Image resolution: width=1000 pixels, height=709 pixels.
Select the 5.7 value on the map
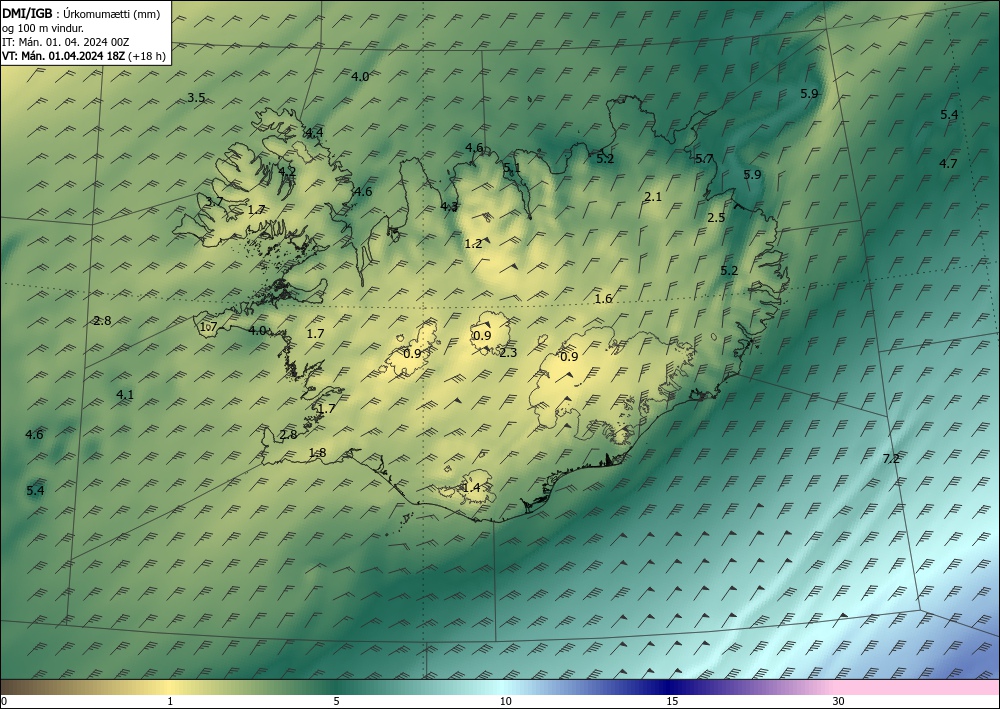[x=704, y=159]
